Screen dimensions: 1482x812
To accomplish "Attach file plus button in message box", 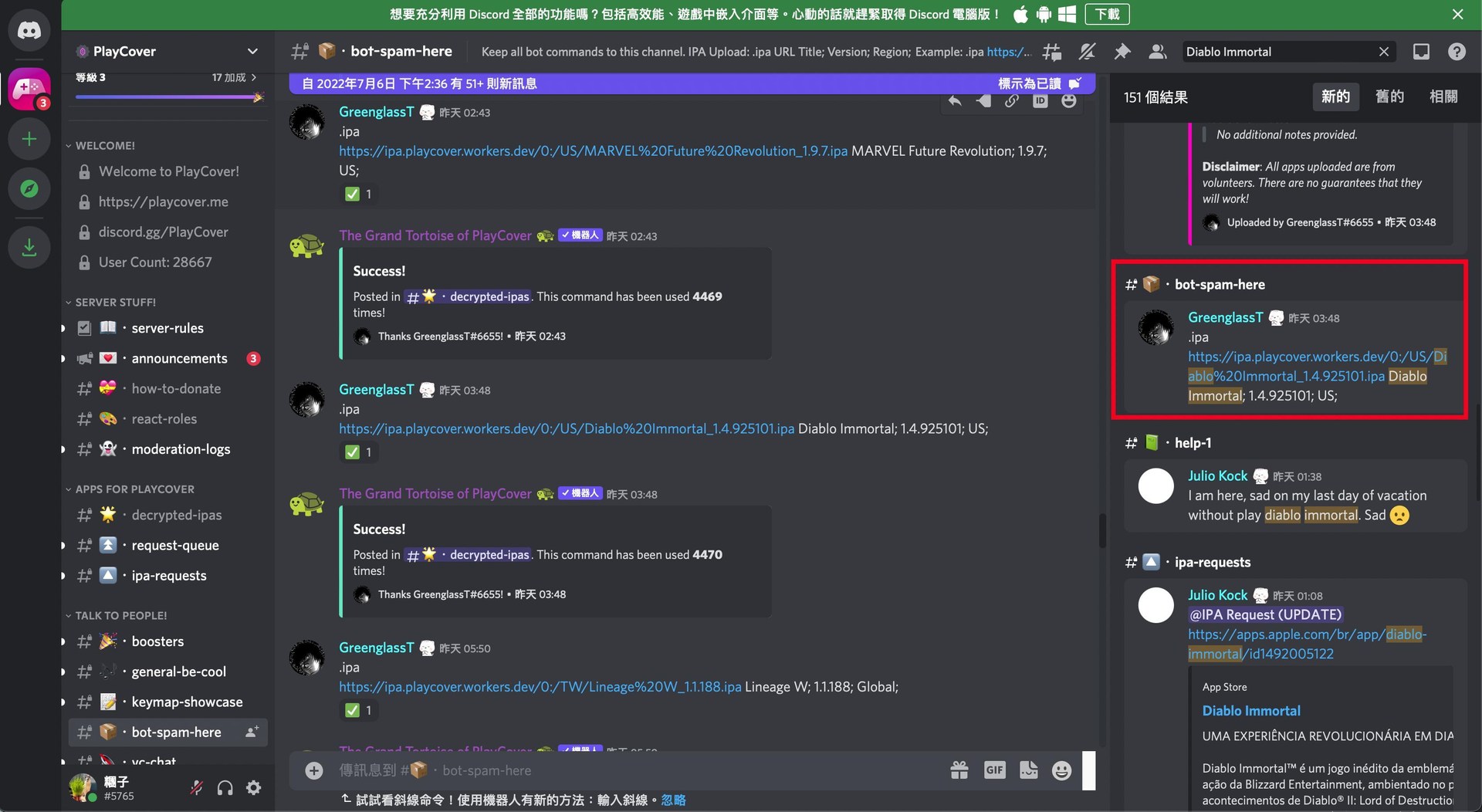I will (x=314, y=770).
